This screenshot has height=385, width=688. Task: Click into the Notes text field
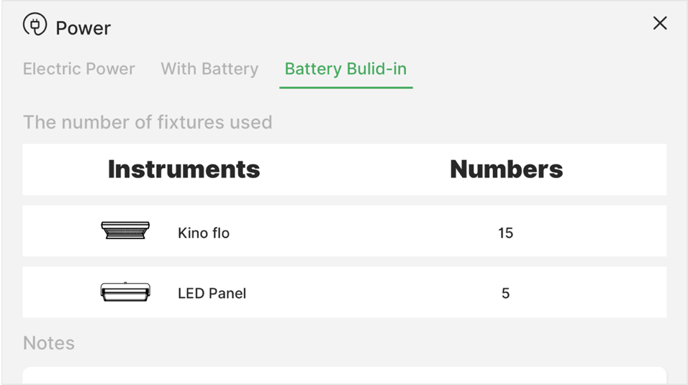[344, 376]
